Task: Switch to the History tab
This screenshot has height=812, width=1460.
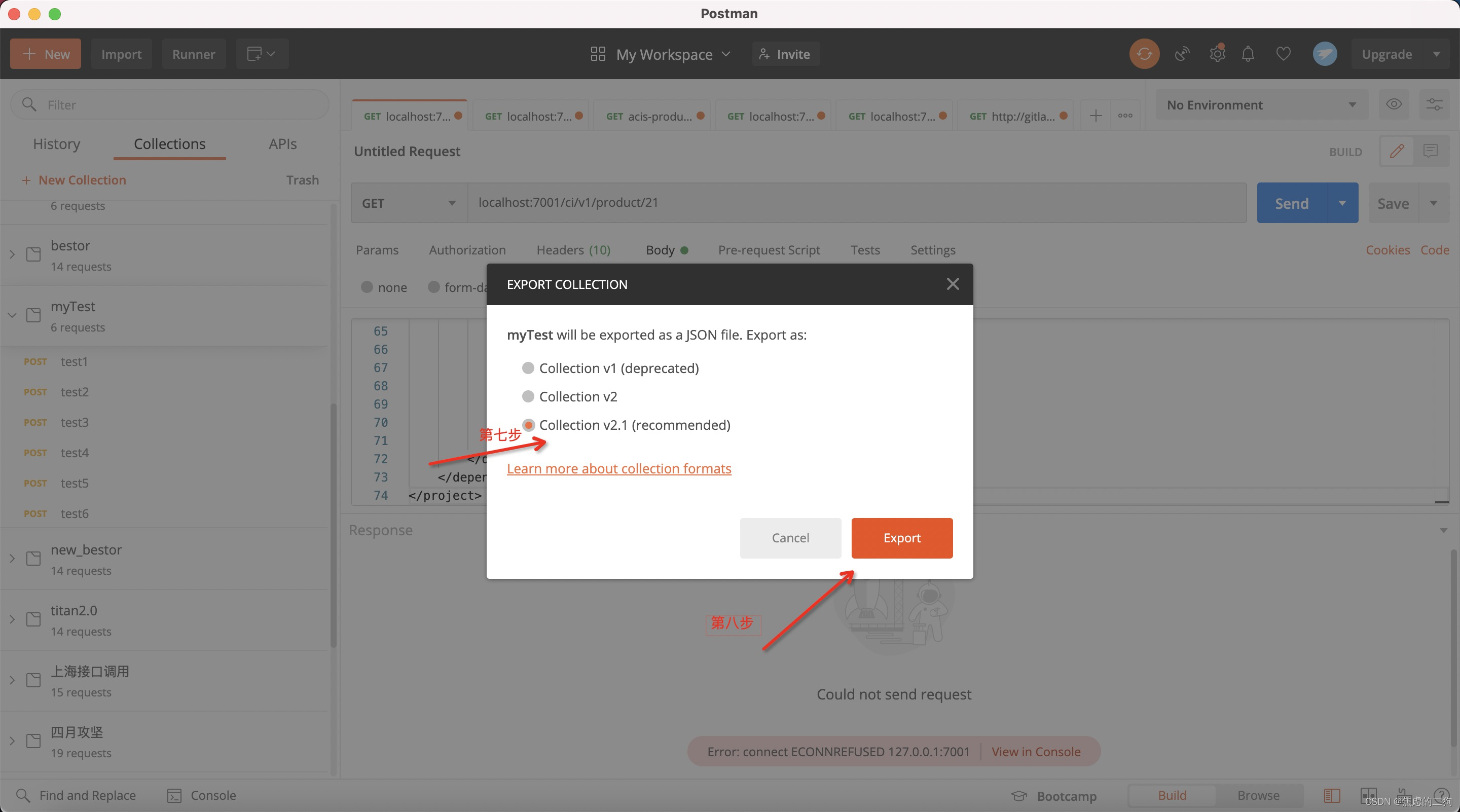Action: (x=57, y=144)
